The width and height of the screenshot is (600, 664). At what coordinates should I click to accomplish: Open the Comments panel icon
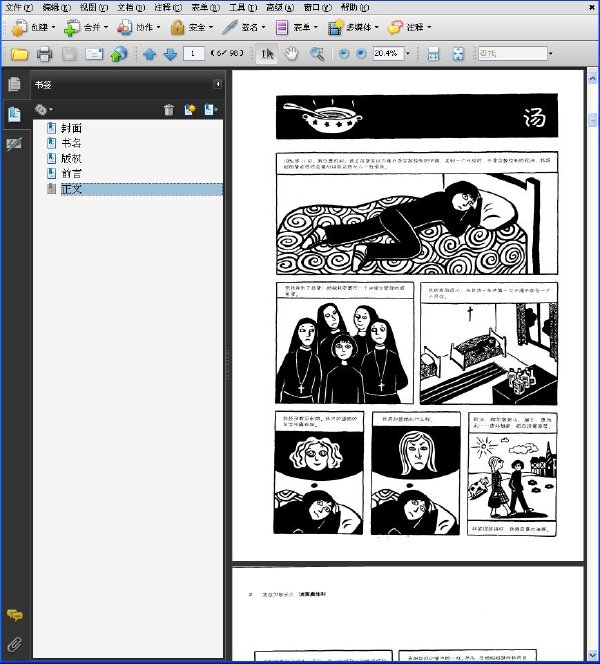(x=14, y=615)
